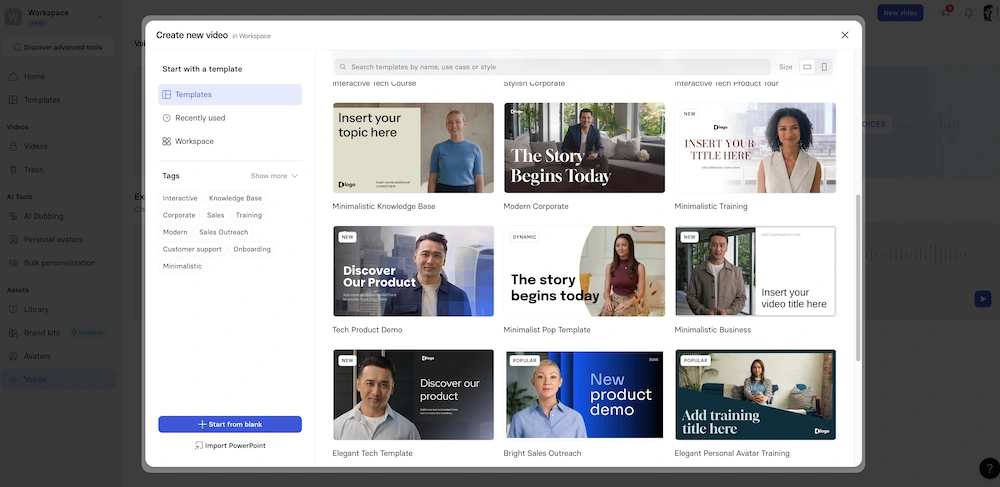
Task: Click the template list scrollbar
Action: pos(858,277)
